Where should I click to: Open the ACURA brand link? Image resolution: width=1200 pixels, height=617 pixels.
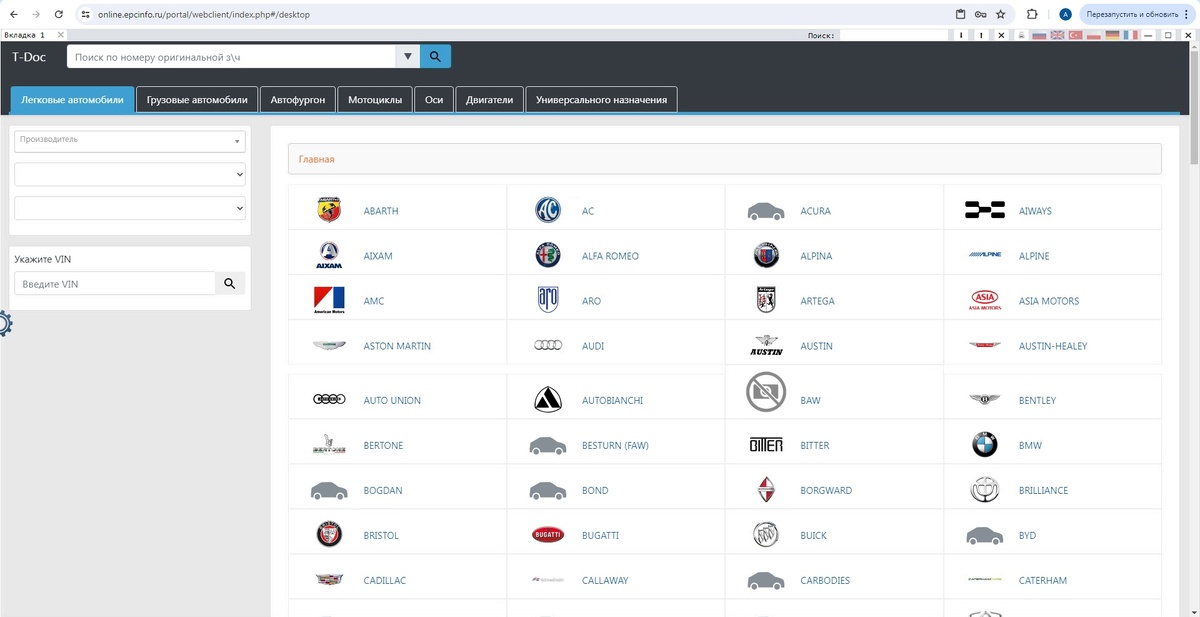coord(815,211)
